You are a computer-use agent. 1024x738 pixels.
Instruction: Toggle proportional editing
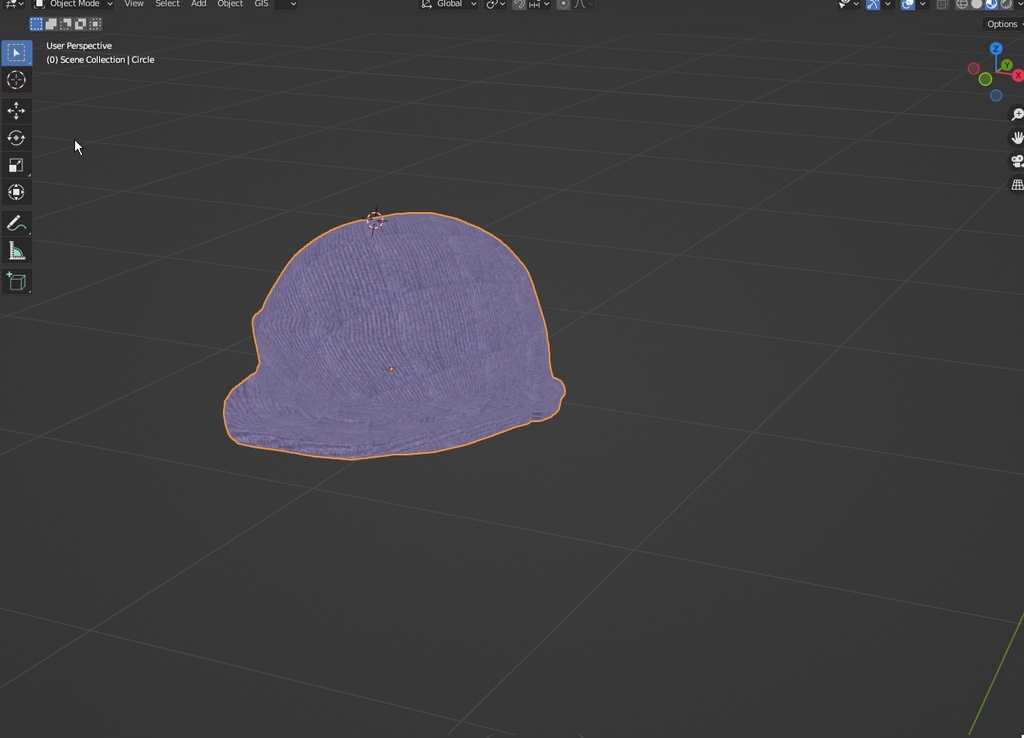(563, 4)
